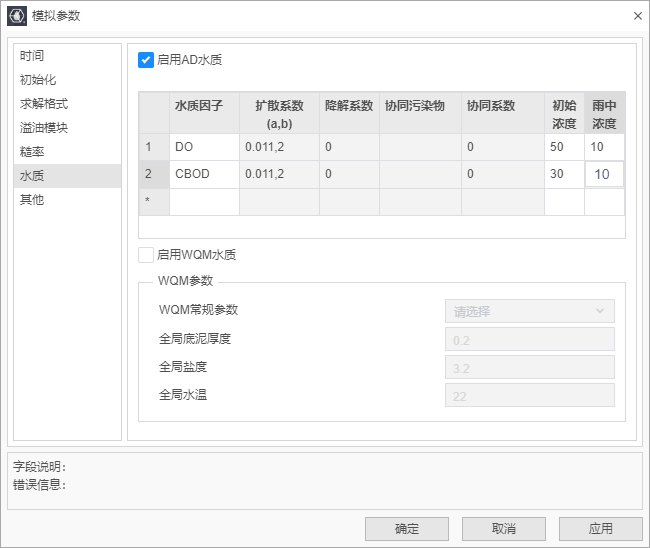This screenshot has width=650, height=548.
Task: Edit the CBOD 雨中浓度 cell
Action: (603, 175)
